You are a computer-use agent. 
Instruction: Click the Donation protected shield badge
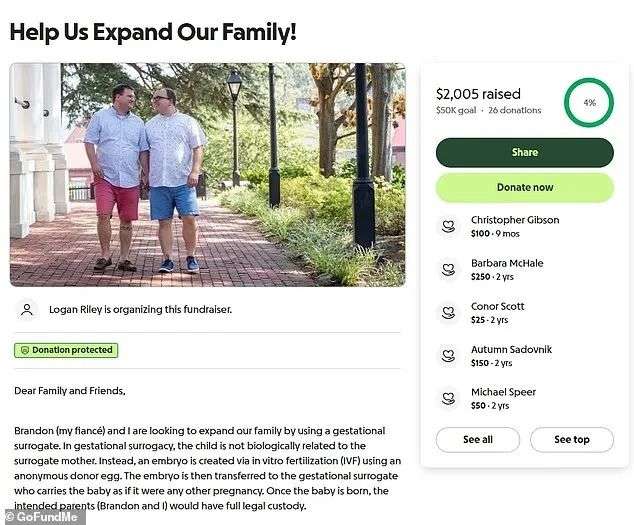65,350
